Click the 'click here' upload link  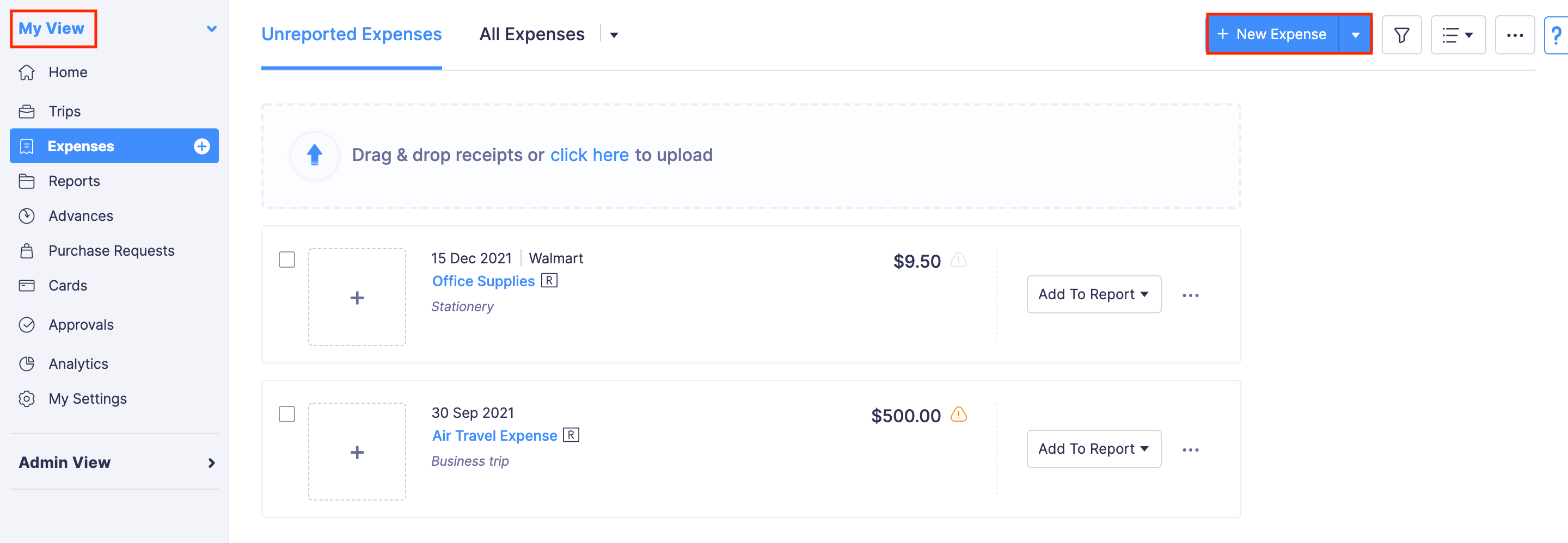[x=589, y=155]
